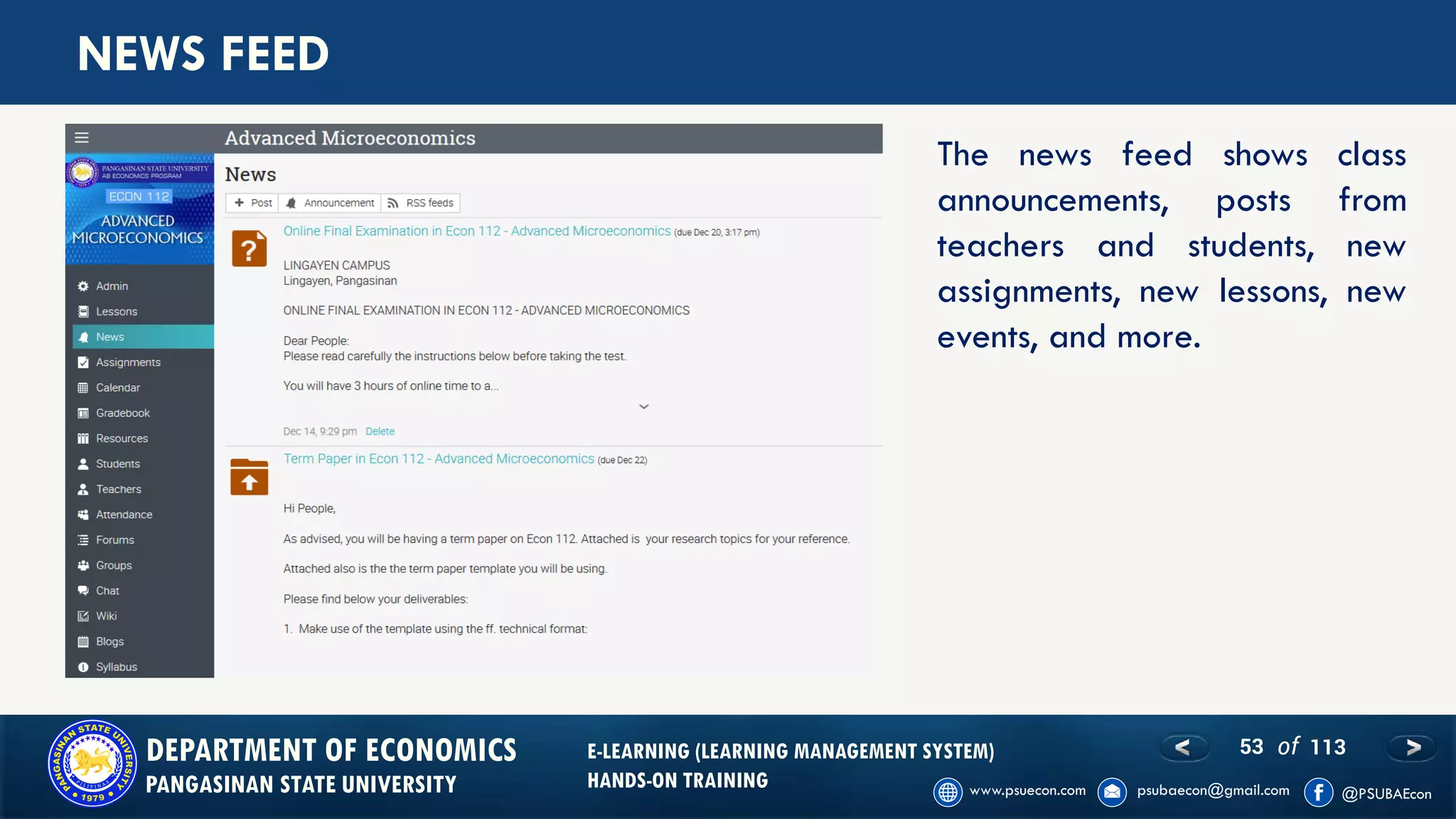Click the Pangasinan State University seal logo
The height and width of the screenshot is (819, 1456).
(x=92, y=764)
